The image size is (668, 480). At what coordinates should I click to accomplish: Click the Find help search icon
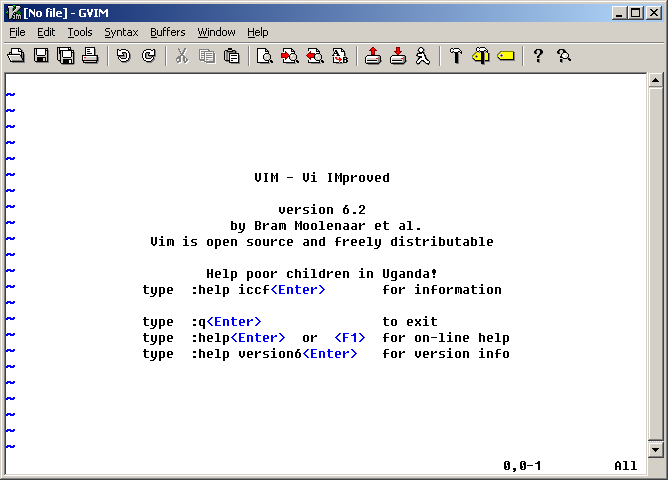pos(564,56)
